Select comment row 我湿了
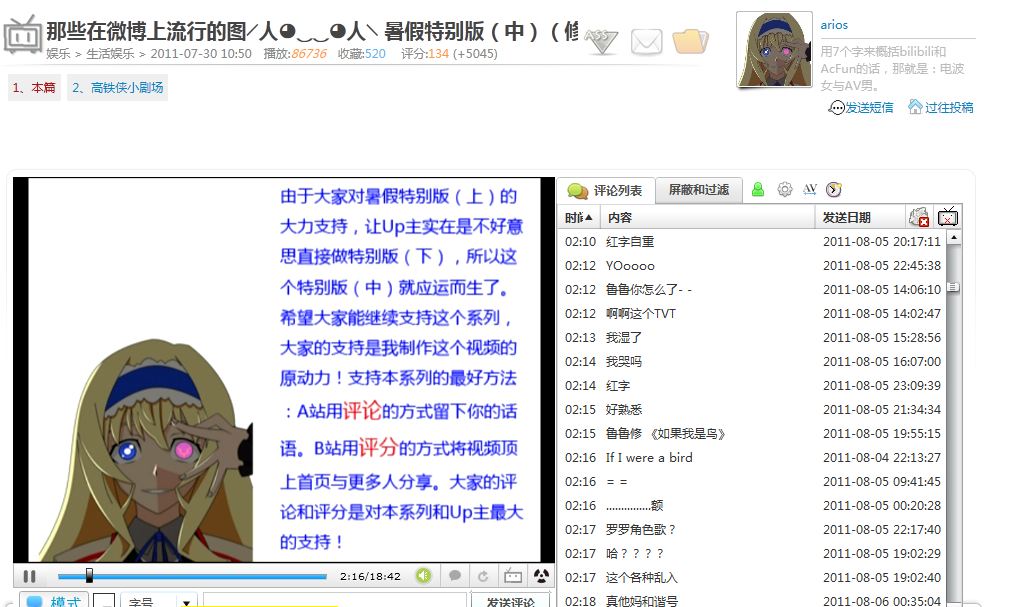The height and width of the screenshot is (607, 1012). (x=753, y=337)
